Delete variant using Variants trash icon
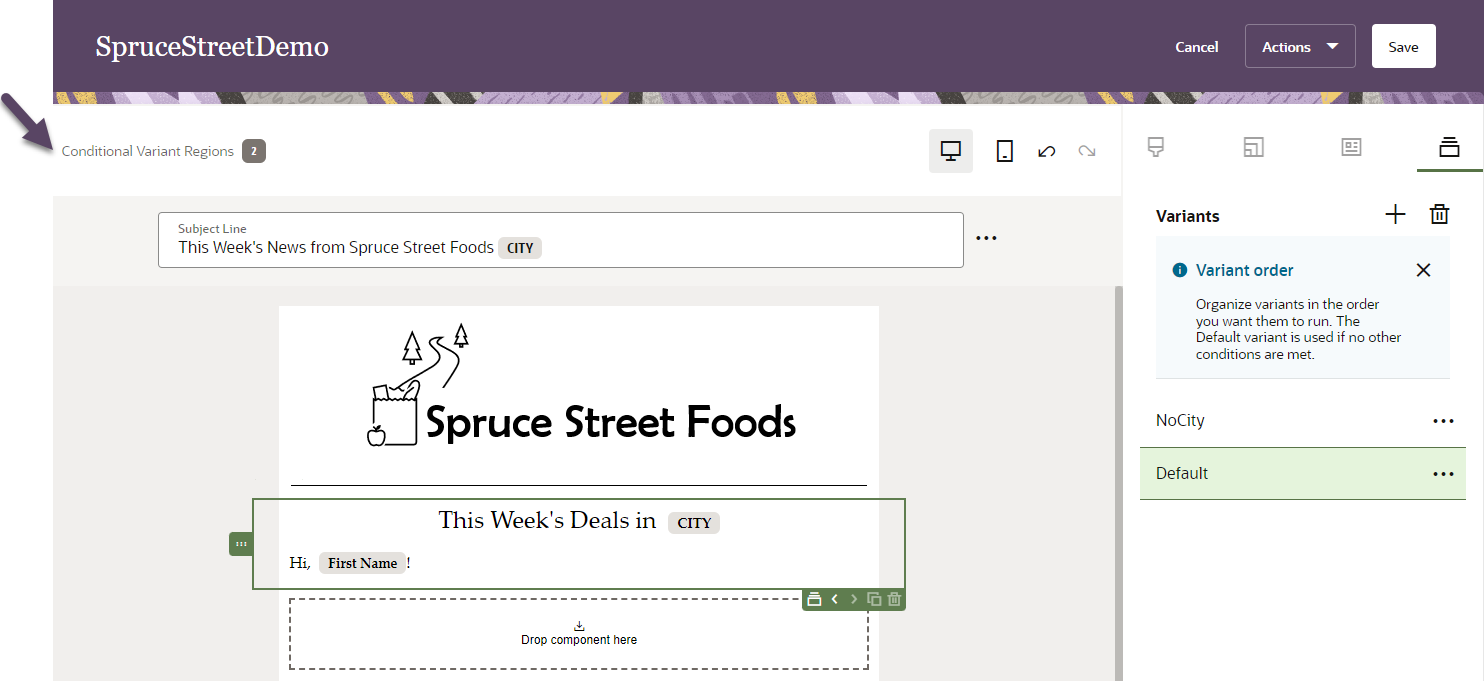1484x681 pixels. (1439, 214)
